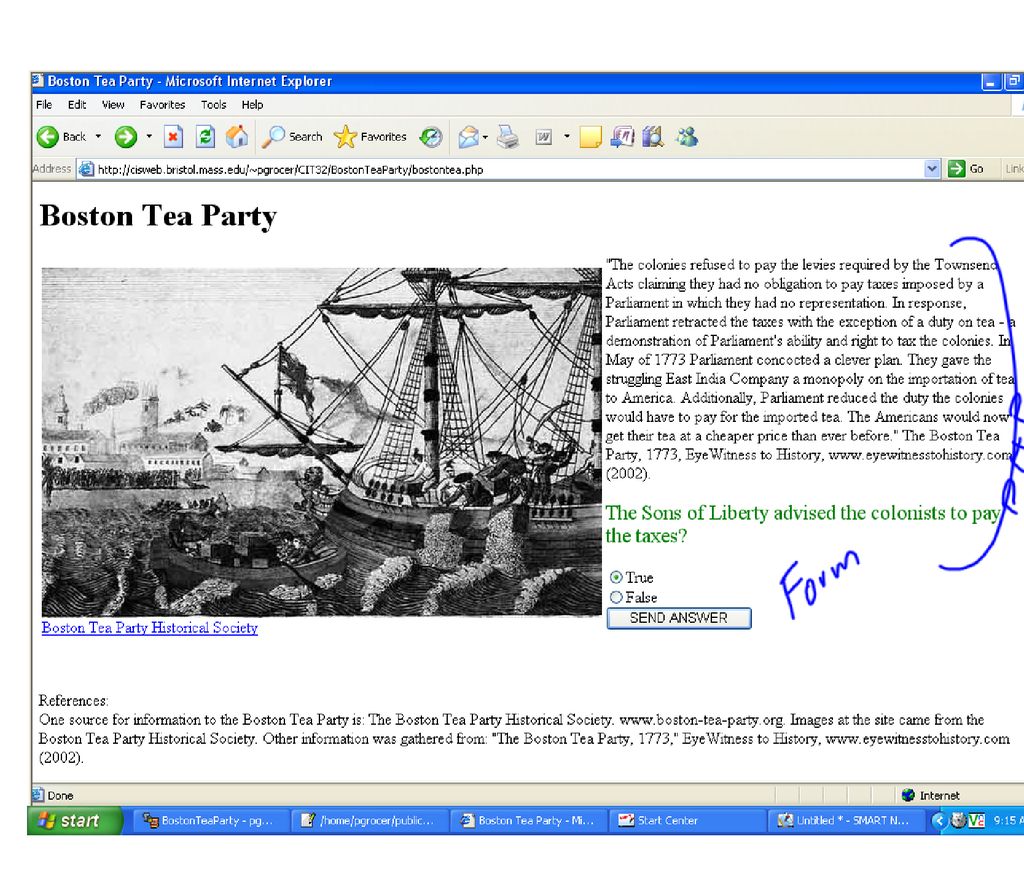The width and height of the screenshot is (1024, 874).
Task: Select the False radio button
Action: tap(615, 597)
